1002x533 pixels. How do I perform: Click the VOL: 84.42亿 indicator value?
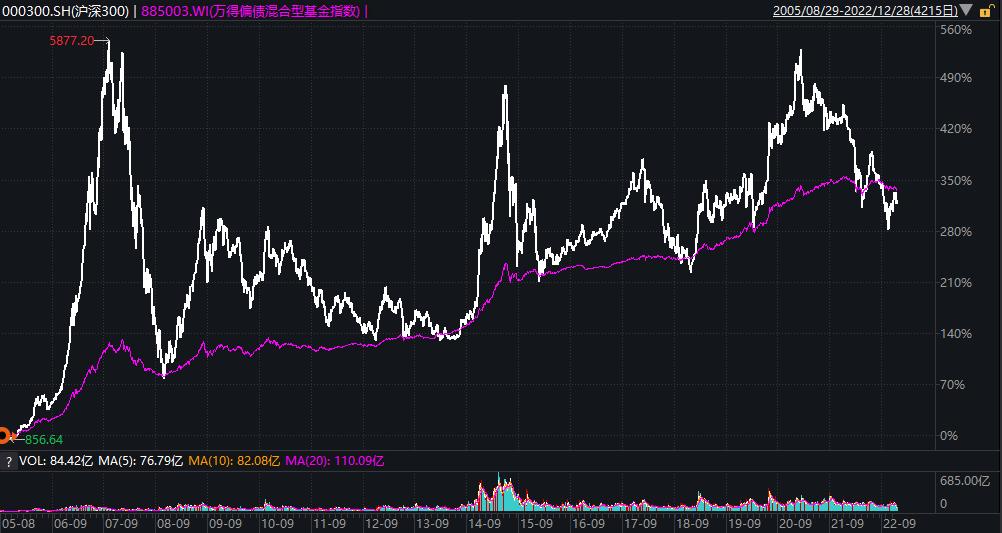point(56,461)
